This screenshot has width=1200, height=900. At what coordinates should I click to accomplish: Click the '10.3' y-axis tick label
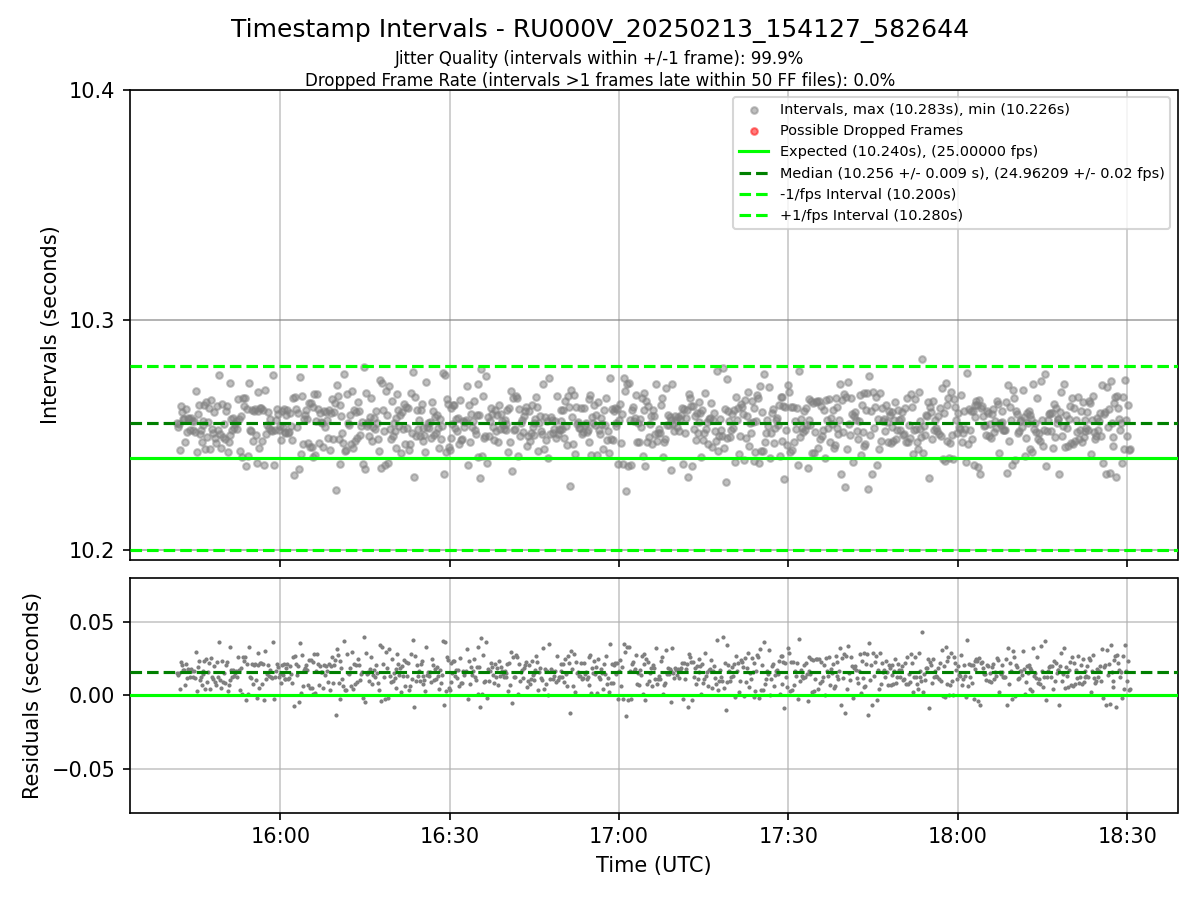click(x=93, y=321)
